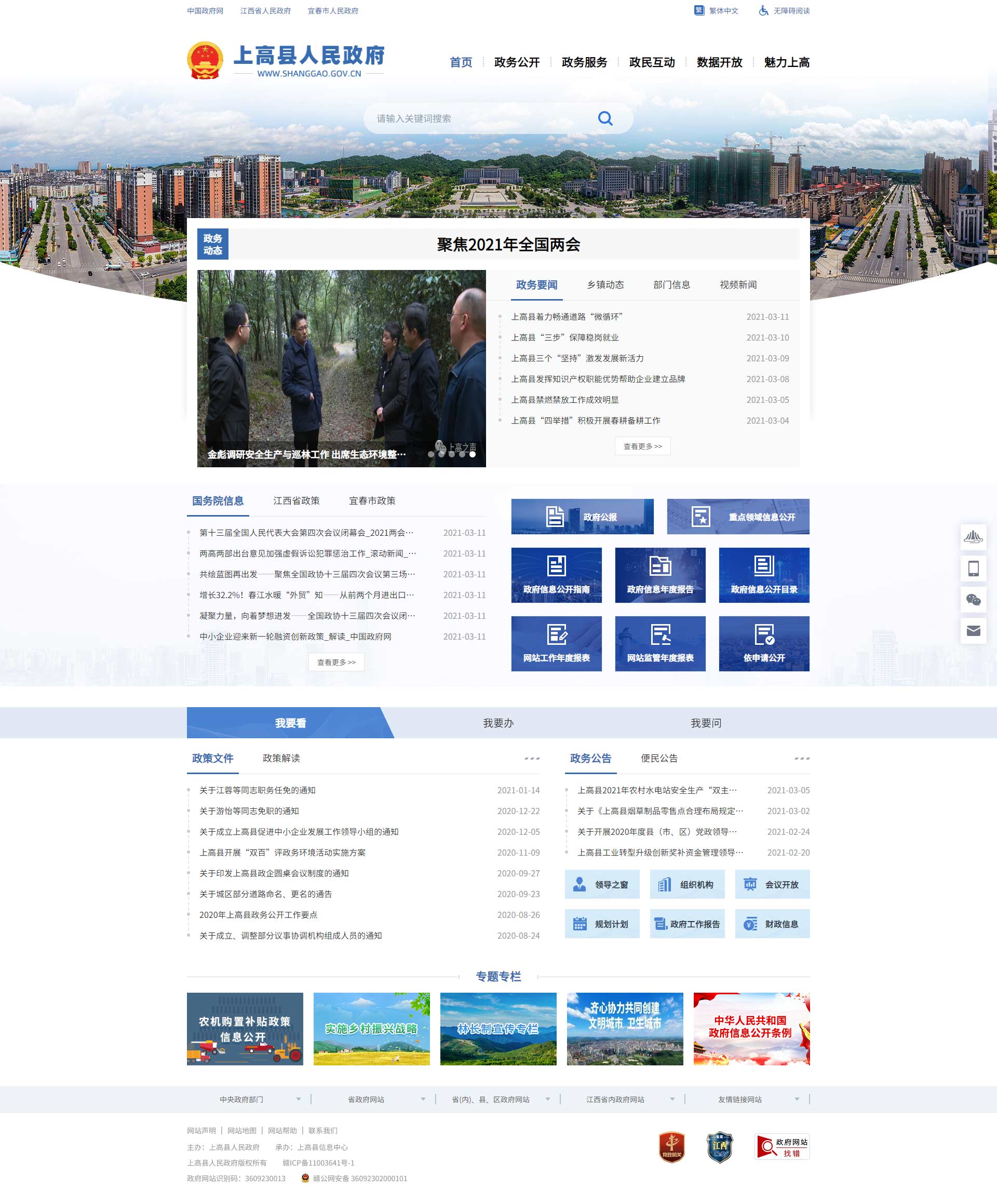Open news 上高县着力畅通道路“微循环”
This screenshot has width=997, height=1204.
click(567, 317)
